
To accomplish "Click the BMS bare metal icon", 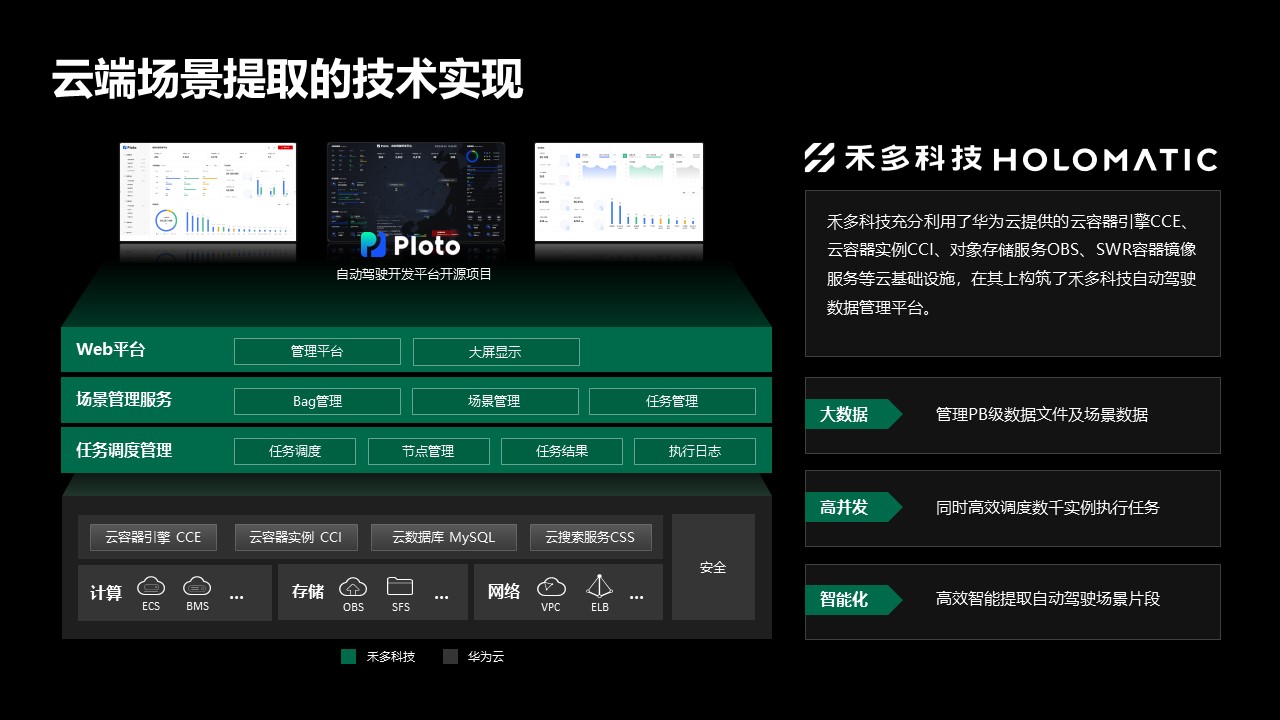I will tap(198, 586).
